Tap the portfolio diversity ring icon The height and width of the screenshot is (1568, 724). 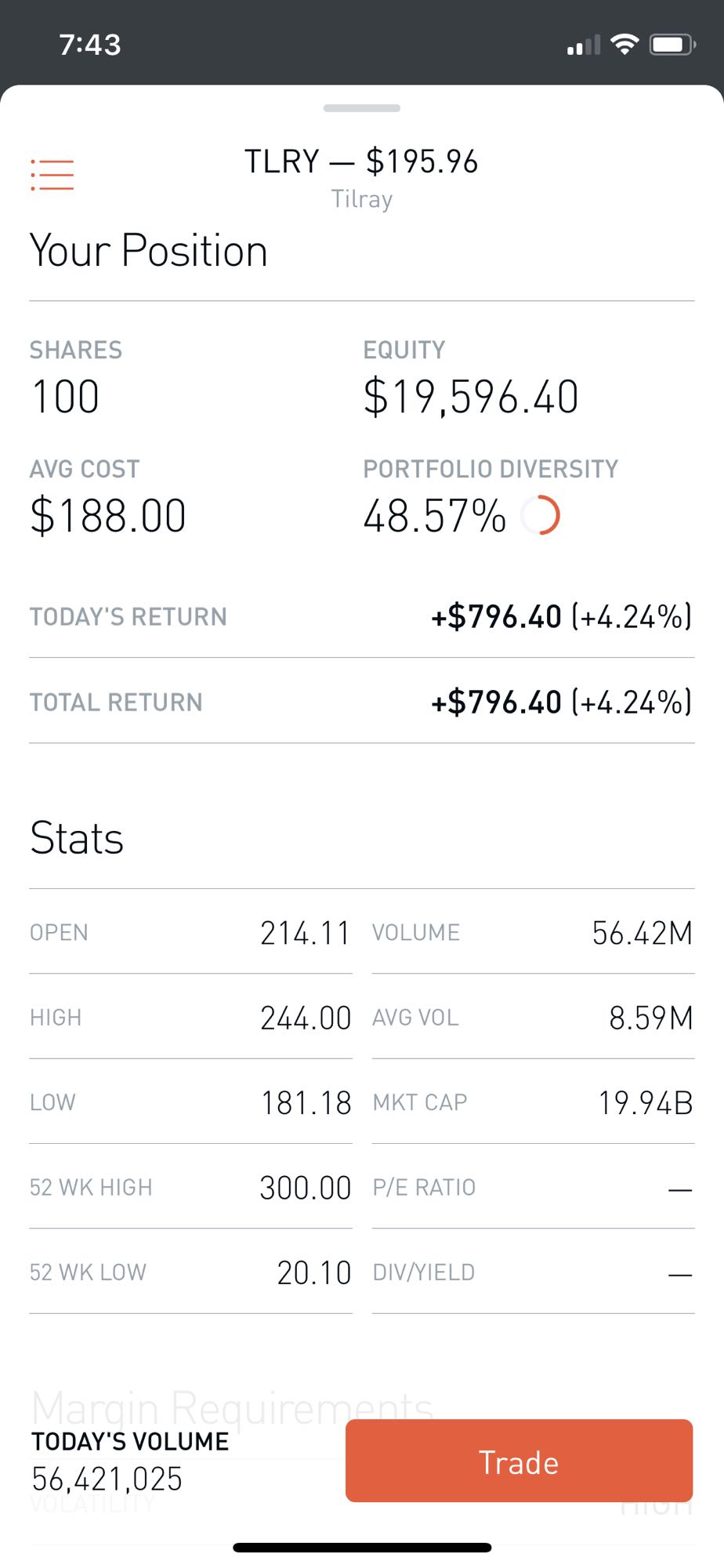pos(541,516)
